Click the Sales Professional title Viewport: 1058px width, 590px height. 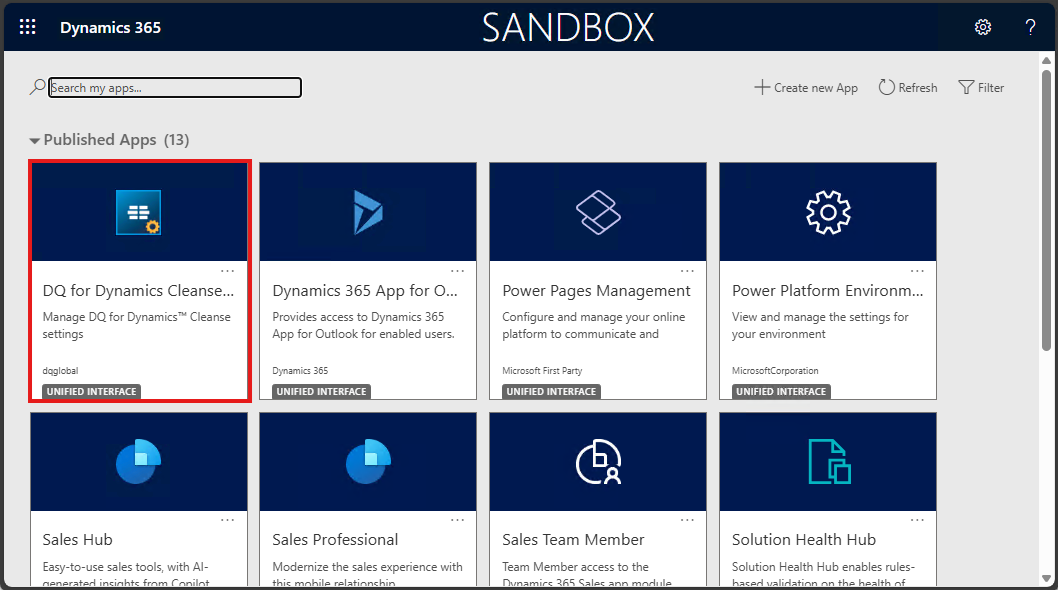[x=335, y=540]
